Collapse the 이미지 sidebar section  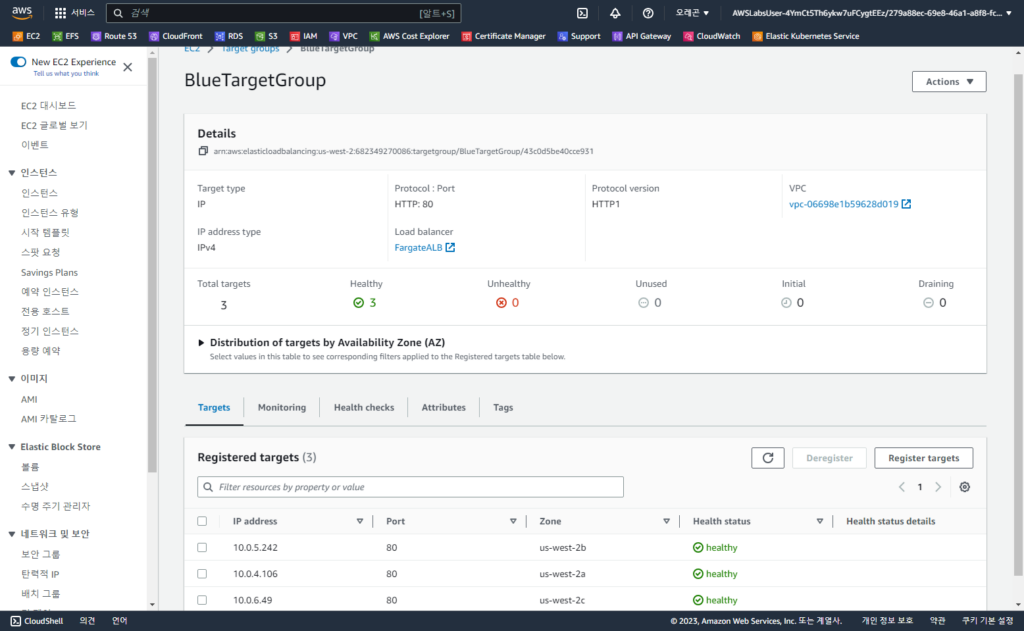(x=12, y=378)
